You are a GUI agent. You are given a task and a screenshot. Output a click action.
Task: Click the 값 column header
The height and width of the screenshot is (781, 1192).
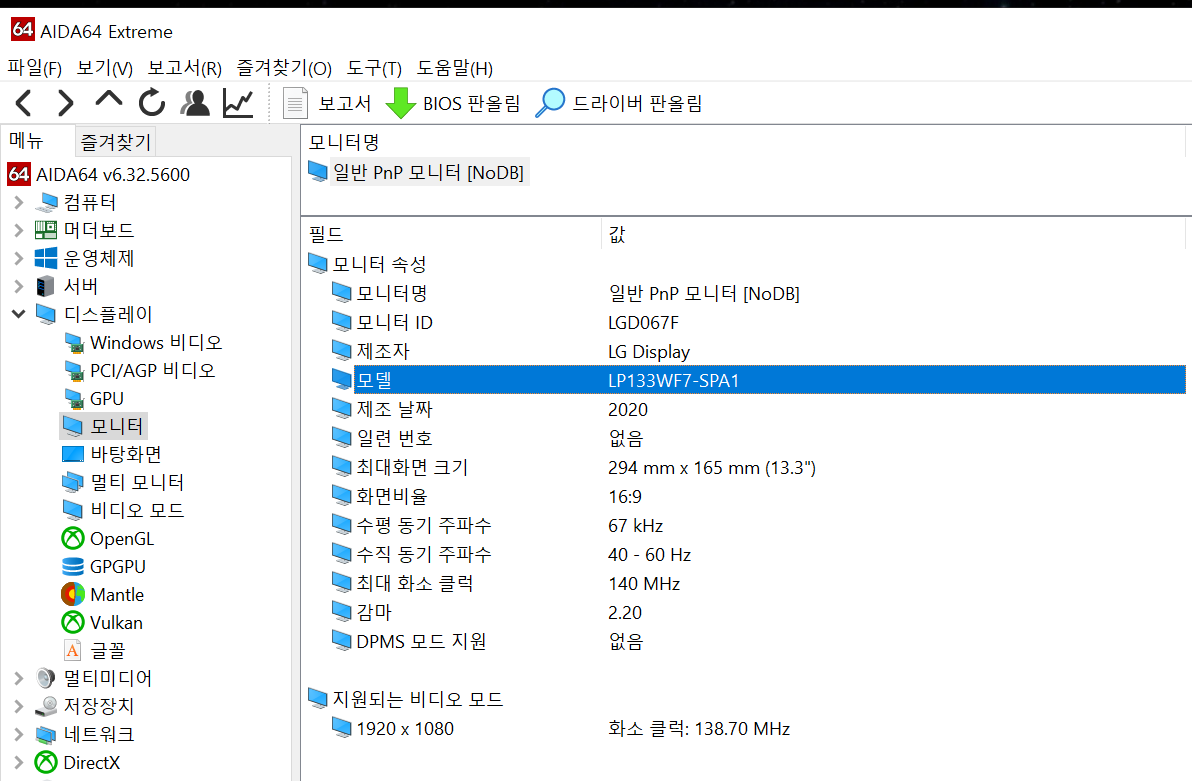coord(893,234)
